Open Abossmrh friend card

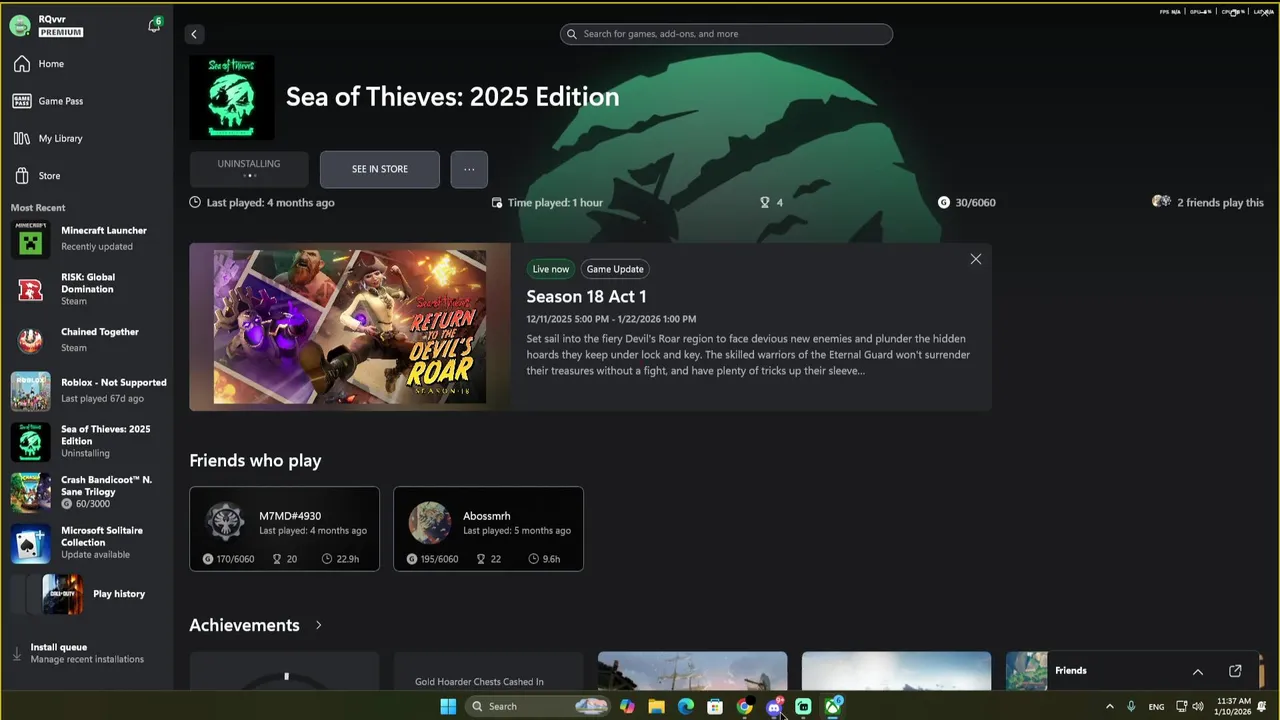pyautogui.click(x=489, y=529)
